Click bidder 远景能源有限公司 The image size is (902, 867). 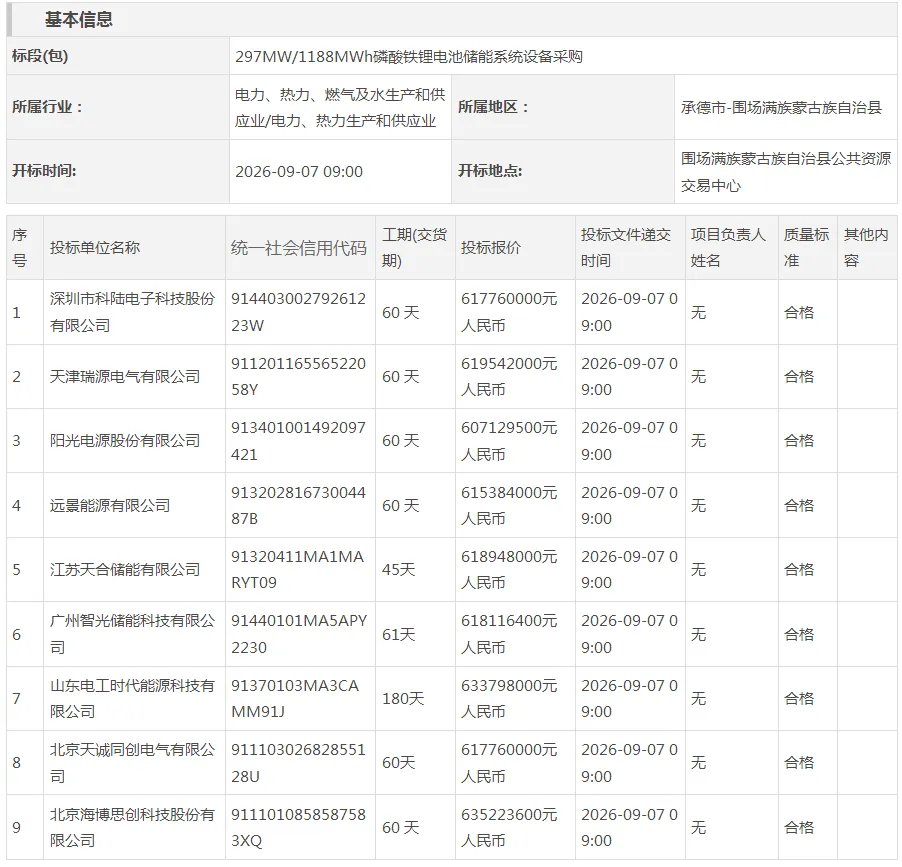110,506
